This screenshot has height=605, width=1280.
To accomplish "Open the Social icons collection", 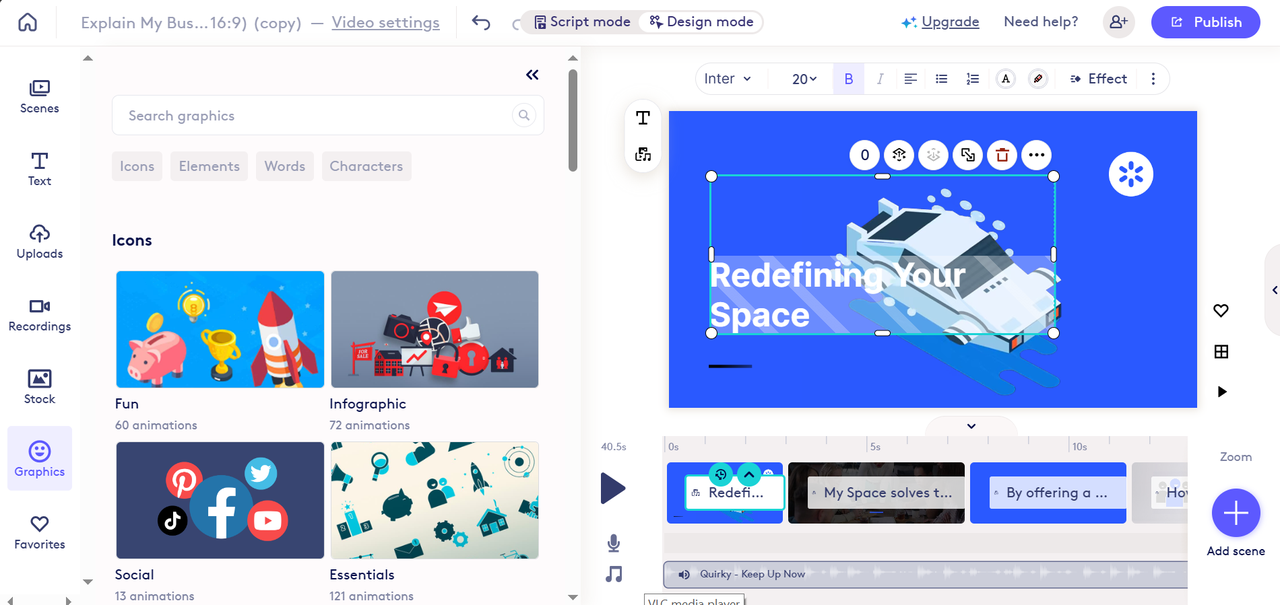I will 220,500.
